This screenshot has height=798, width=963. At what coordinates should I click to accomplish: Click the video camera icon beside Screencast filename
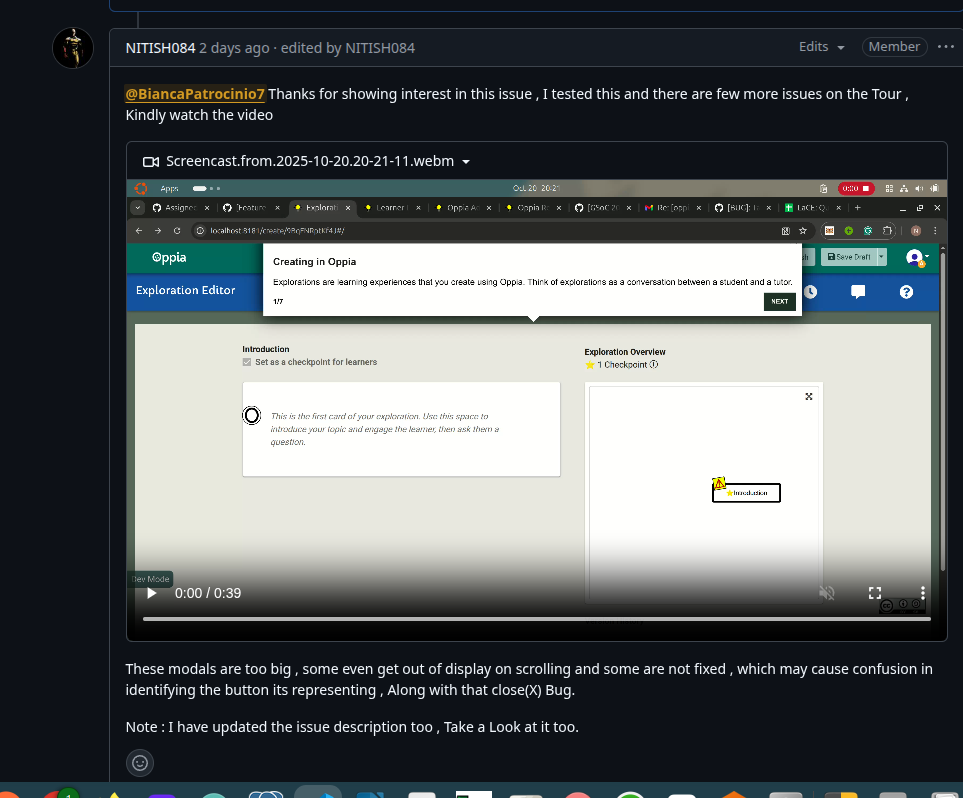(151, 161)
